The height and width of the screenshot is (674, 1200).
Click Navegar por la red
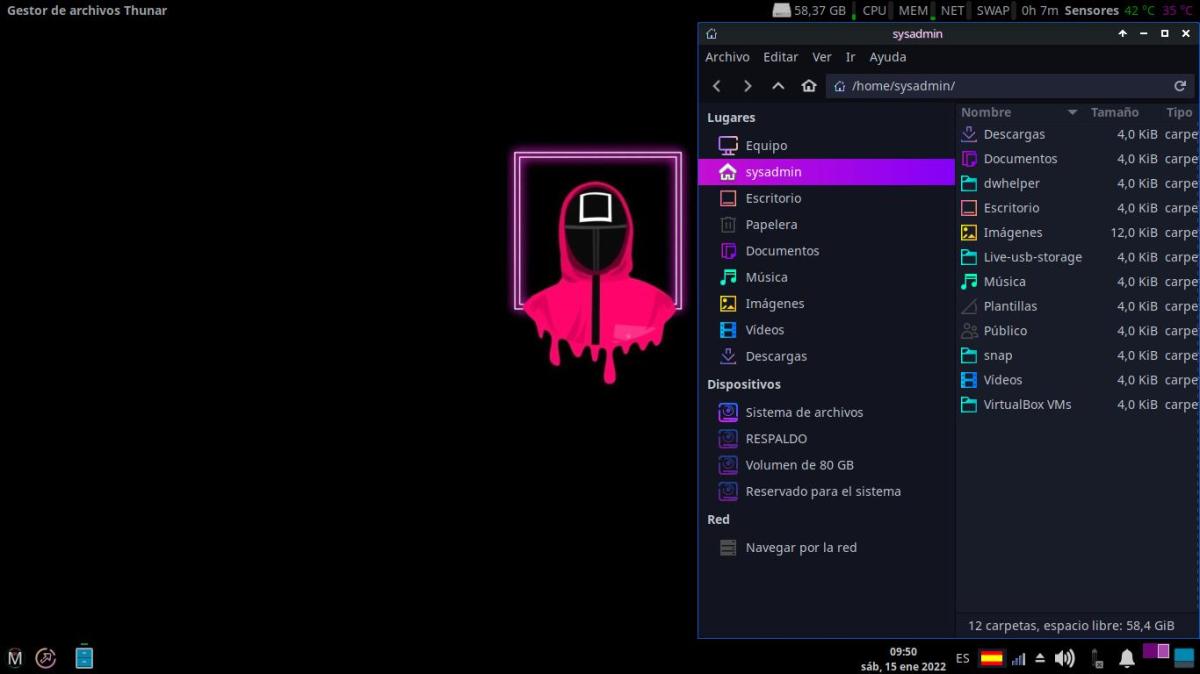coord(800,548)
